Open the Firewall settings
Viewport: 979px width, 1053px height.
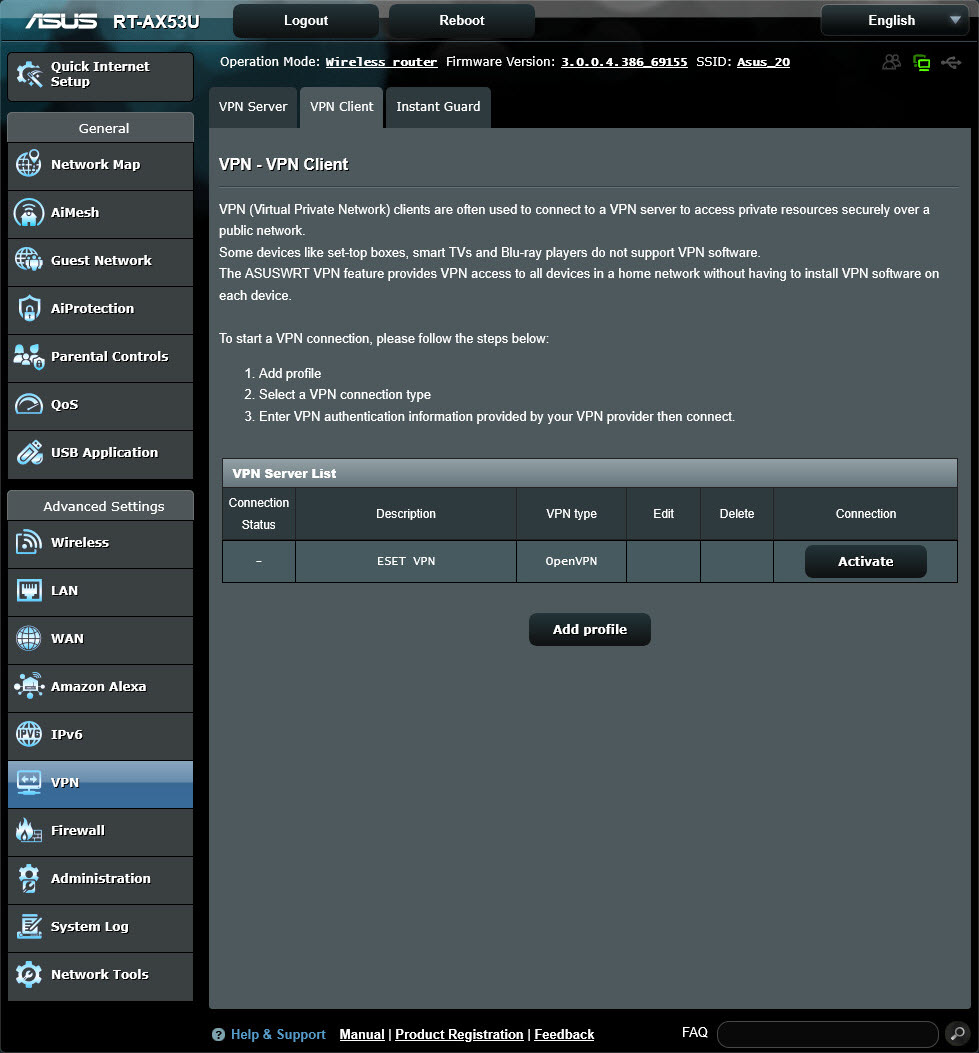(x=100, y=831)
